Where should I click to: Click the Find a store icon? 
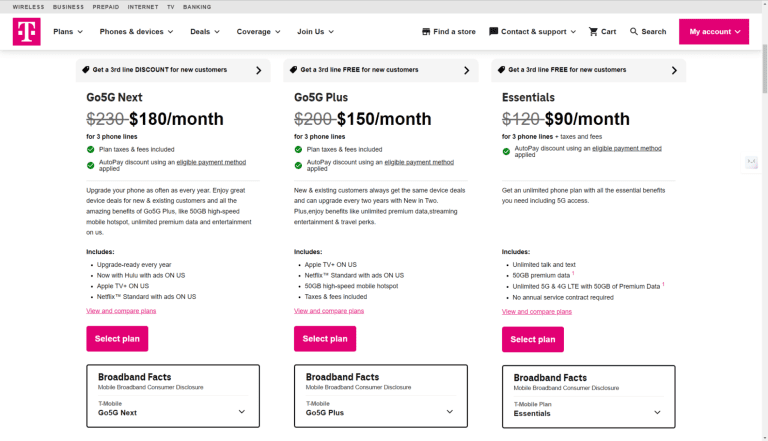click(426, 32)
